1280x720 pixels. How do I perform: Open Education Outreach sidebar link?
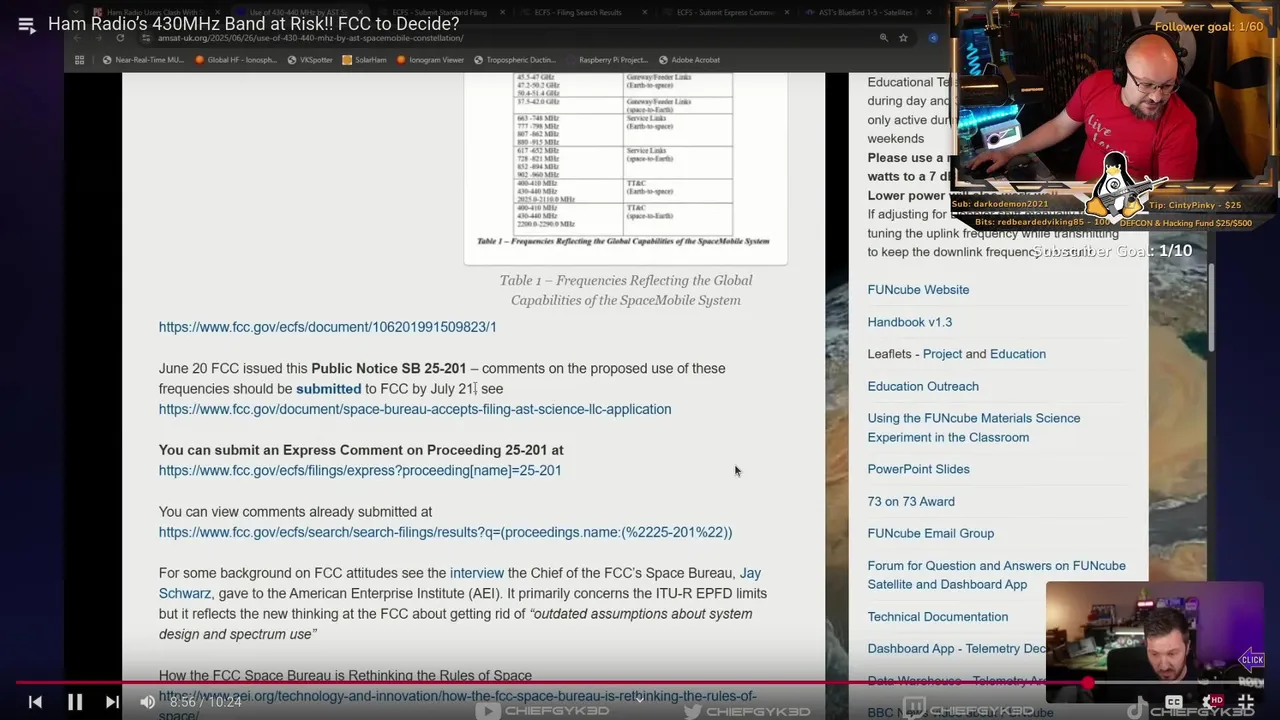pos(923,386)
